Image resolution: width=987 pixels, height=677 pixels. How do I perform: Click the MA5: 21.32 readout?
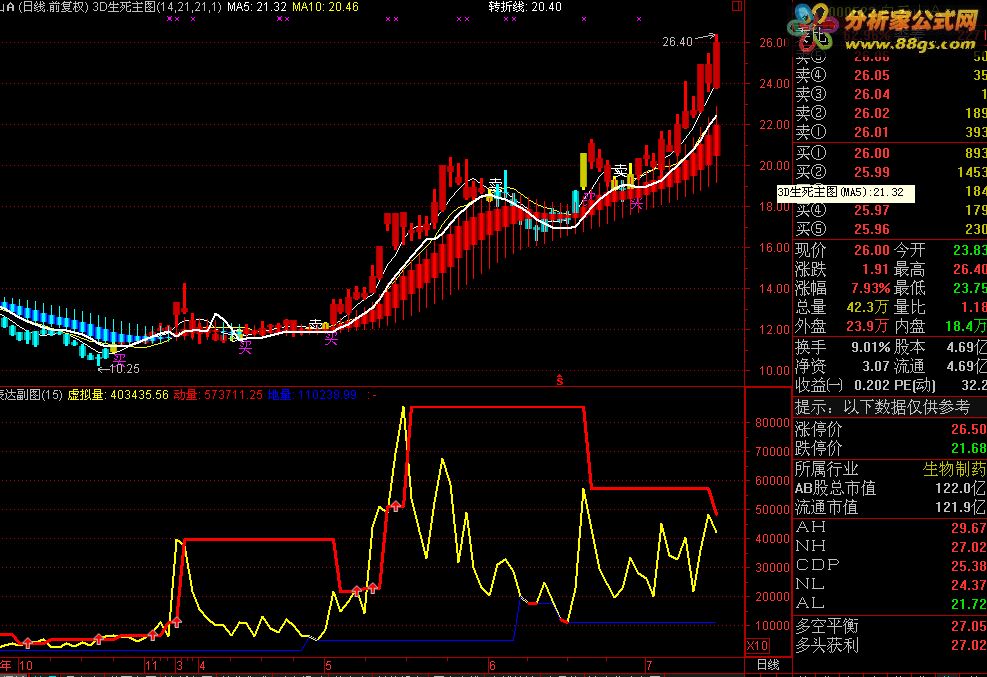[x=256, y=7]
